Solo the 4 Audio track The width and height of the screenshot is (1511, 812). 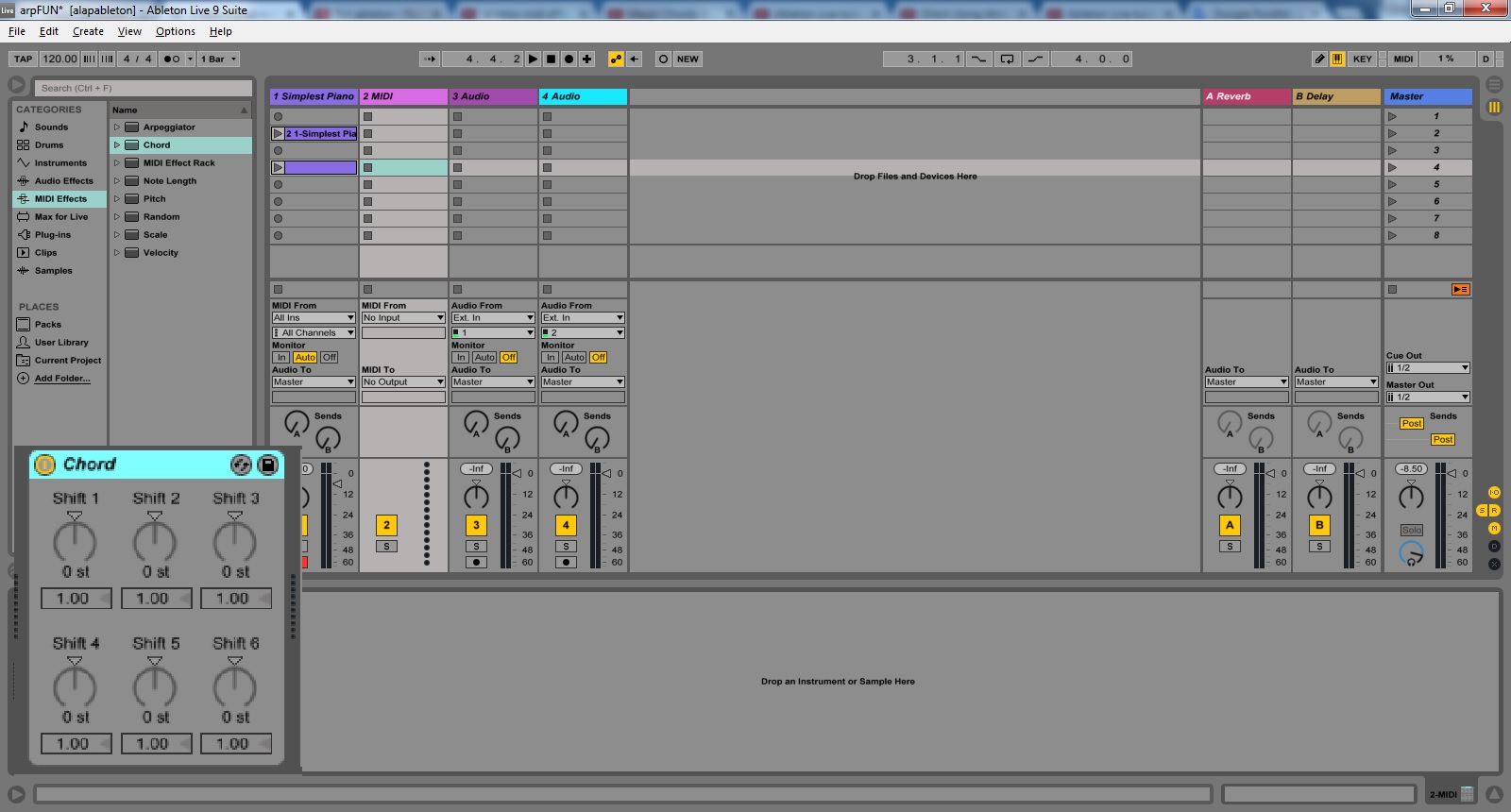[x=566, y=547]
